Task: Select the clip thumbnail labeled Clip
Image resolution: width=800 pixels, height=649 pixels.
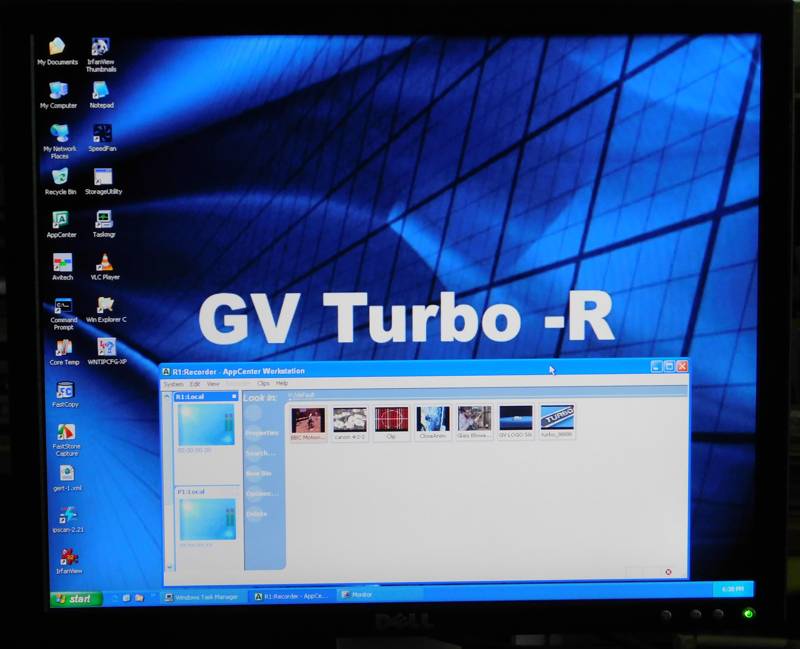Action: click(391, 423)
